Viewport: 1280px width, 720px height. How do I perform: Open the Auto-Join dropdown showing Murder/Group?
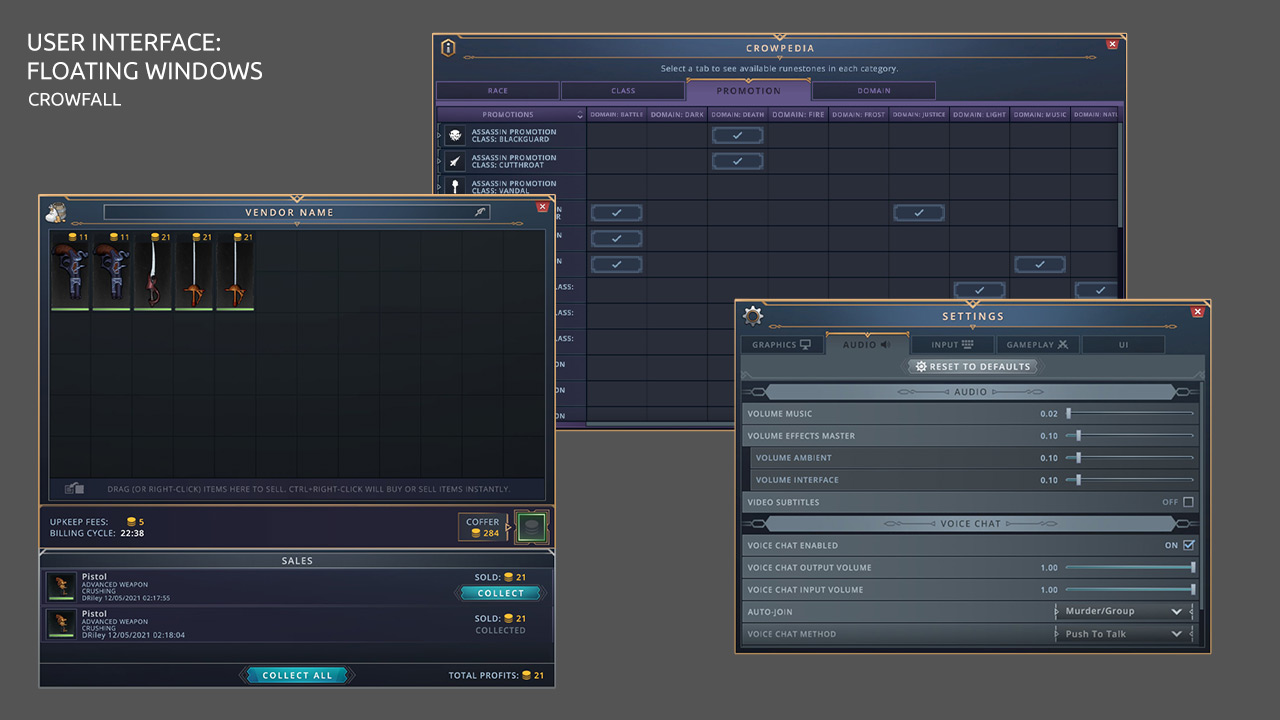[x=1124, y=612]
